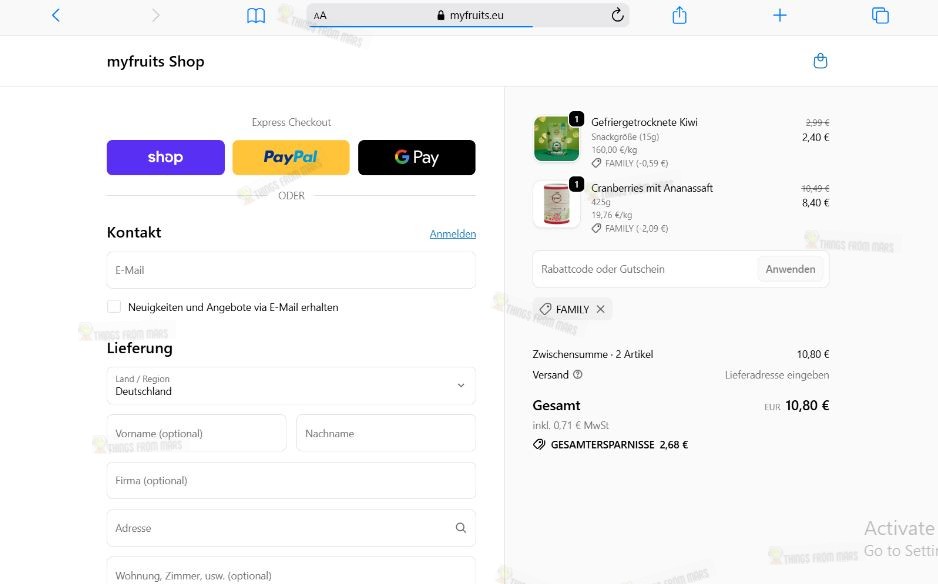Click the browser forward arrow
Screen dimensions: 938x584
tap(156, 15)
